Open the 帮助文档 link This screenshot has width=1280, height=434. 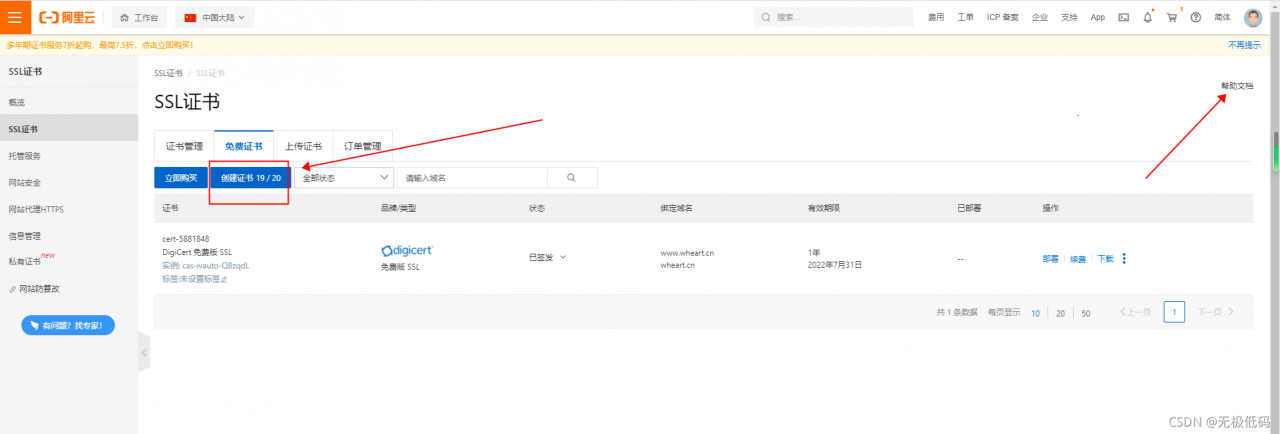click(1237, 86)
